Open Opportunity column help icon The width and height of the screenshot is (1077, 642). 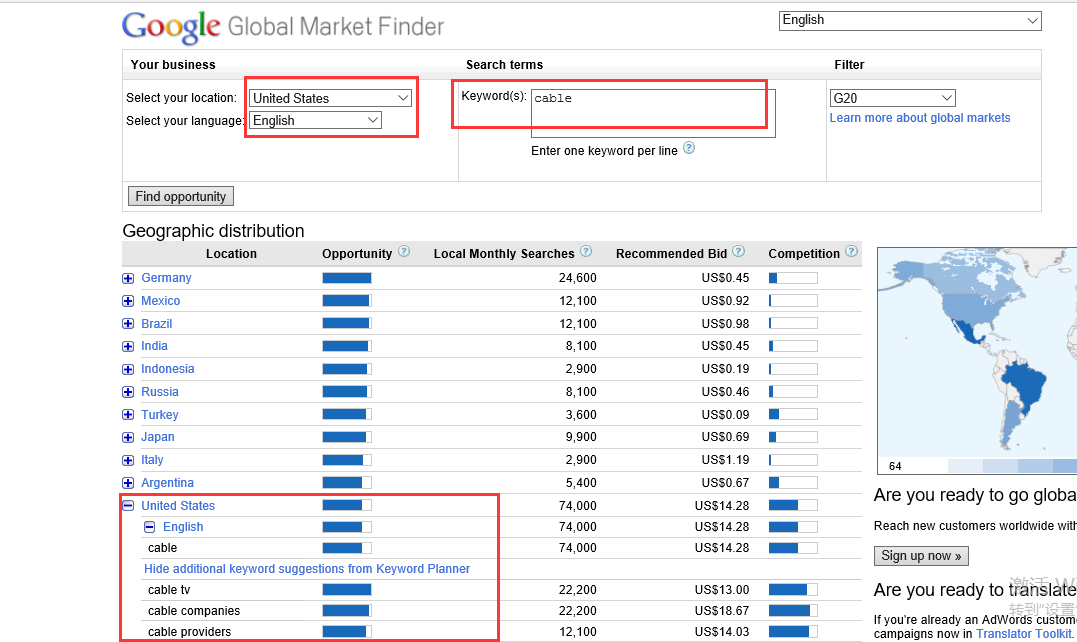(404, 251)
